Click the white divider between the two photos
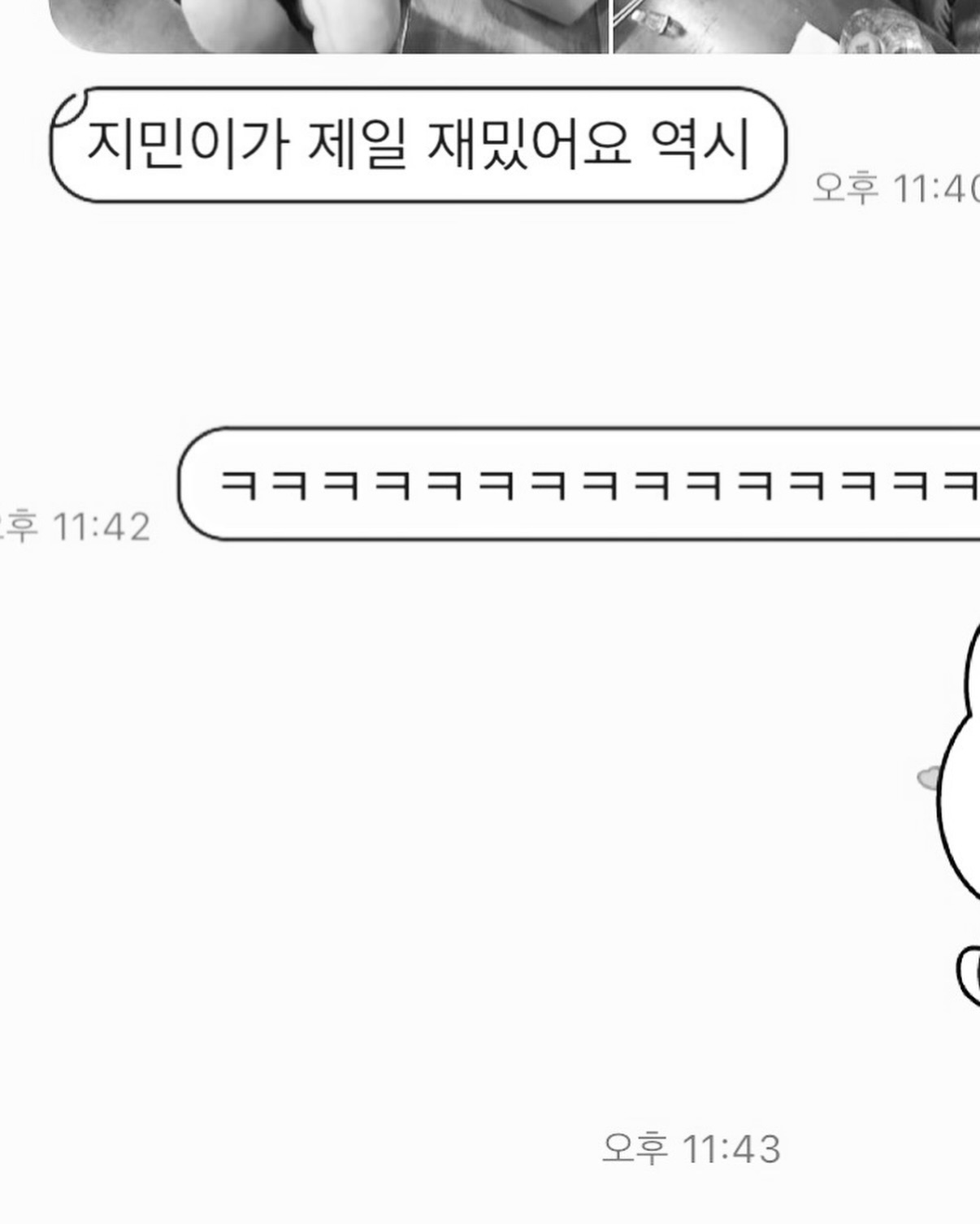The height and width of the screenshot is (1224, 980). click(610, 26)
